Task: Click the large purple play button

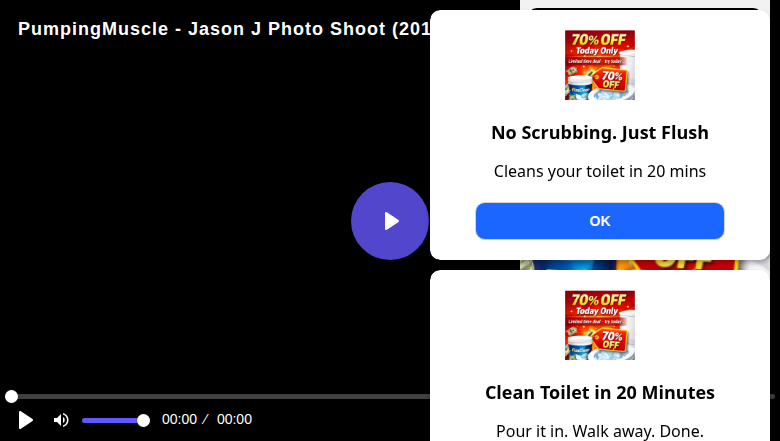Action: point(390,221)
